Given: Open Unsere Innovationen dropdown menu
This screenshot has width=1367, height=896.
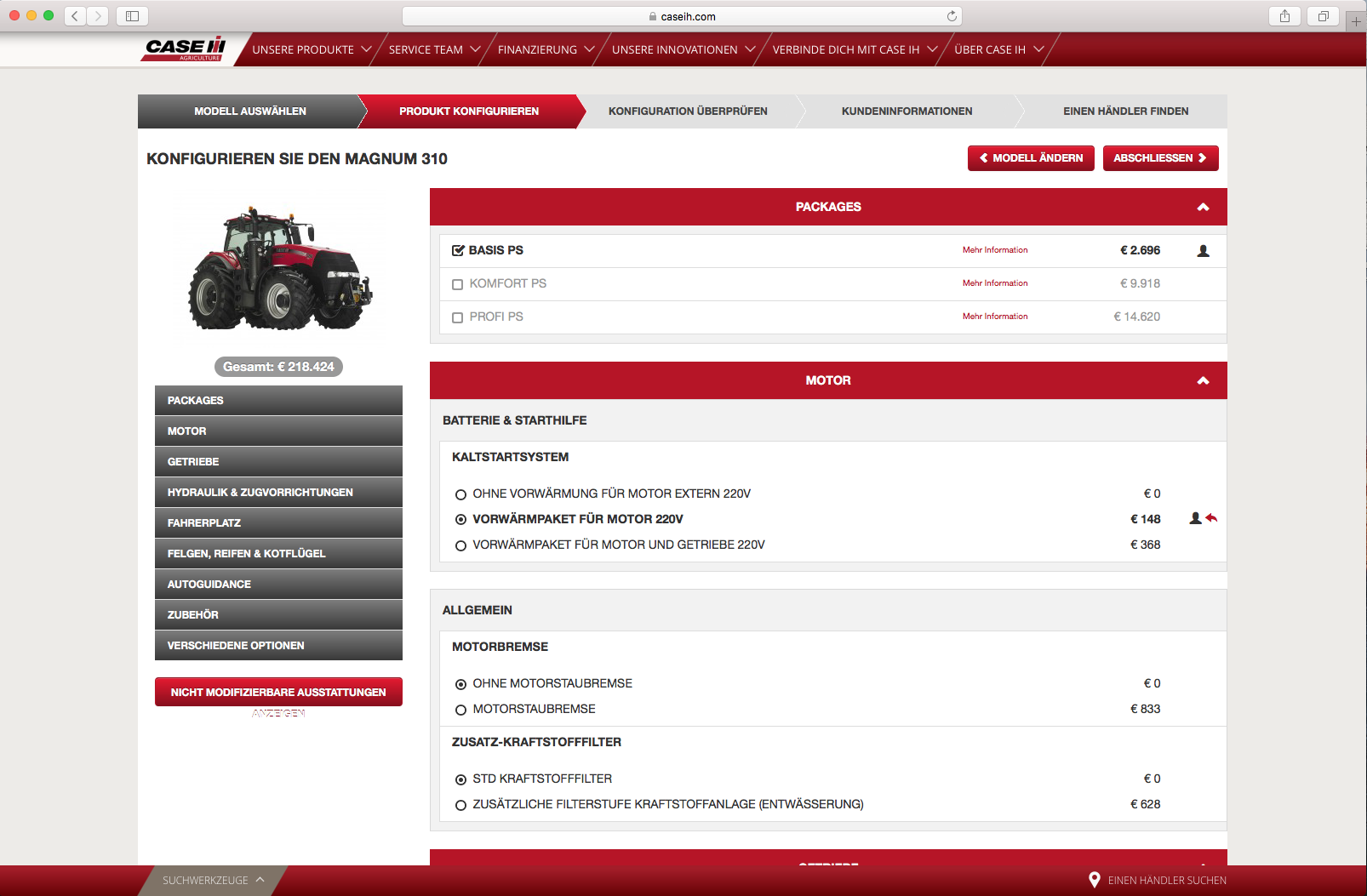Looking at the screenshot, I should click(x=683, y=49).
